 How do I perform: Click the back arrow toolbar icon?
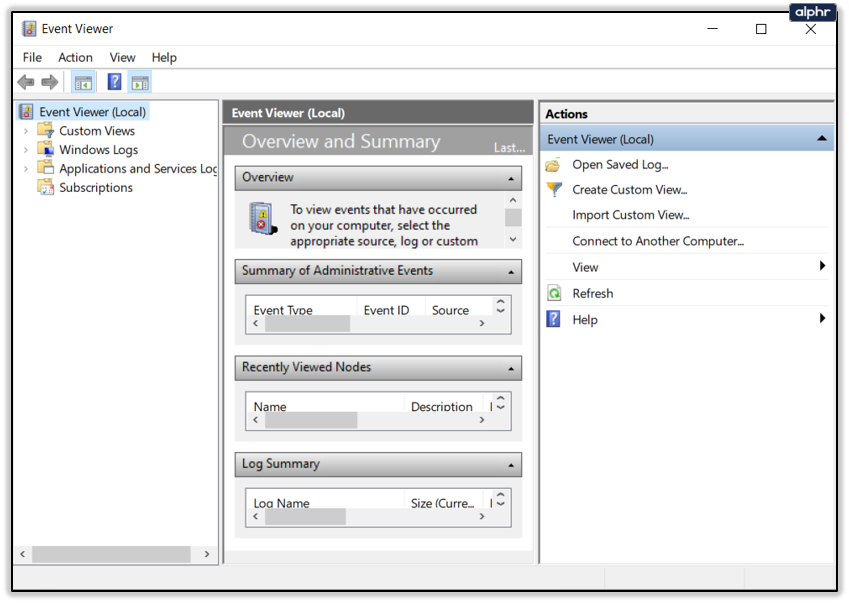tap(25, 82)
